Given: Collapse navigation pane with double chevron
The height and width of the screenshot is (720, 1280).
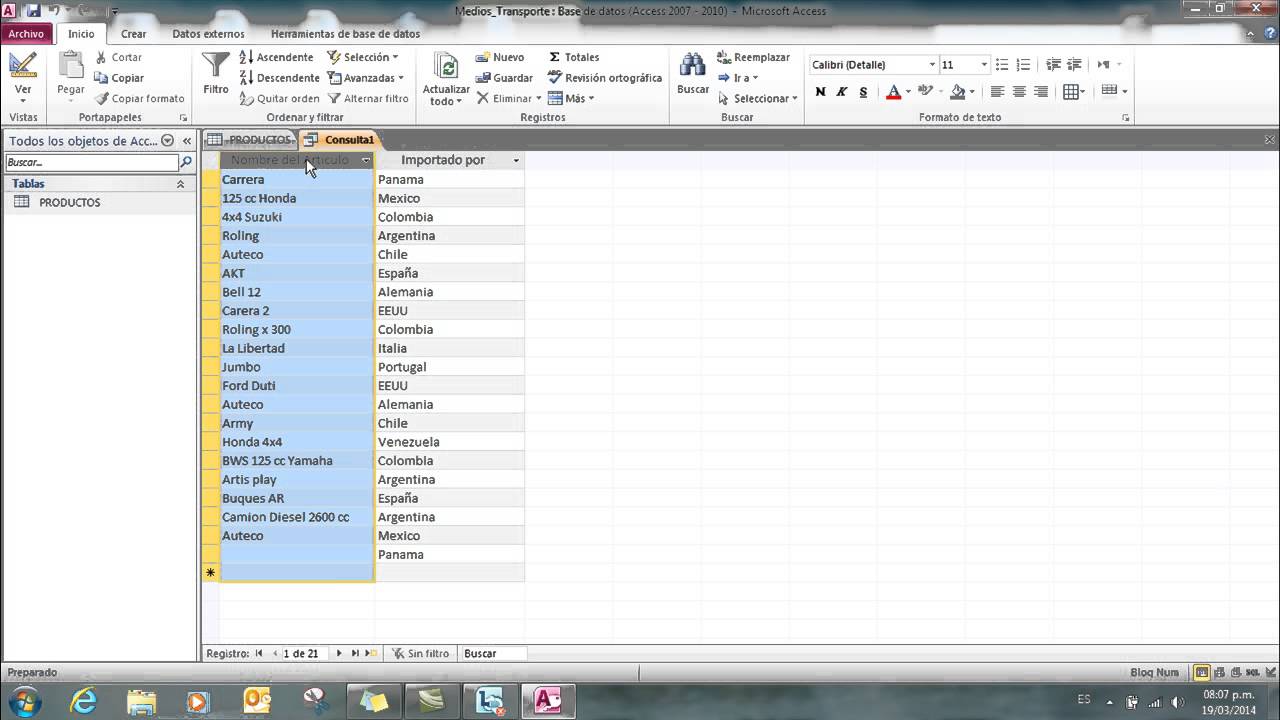Looking at the screenshot, I should 186,141.
